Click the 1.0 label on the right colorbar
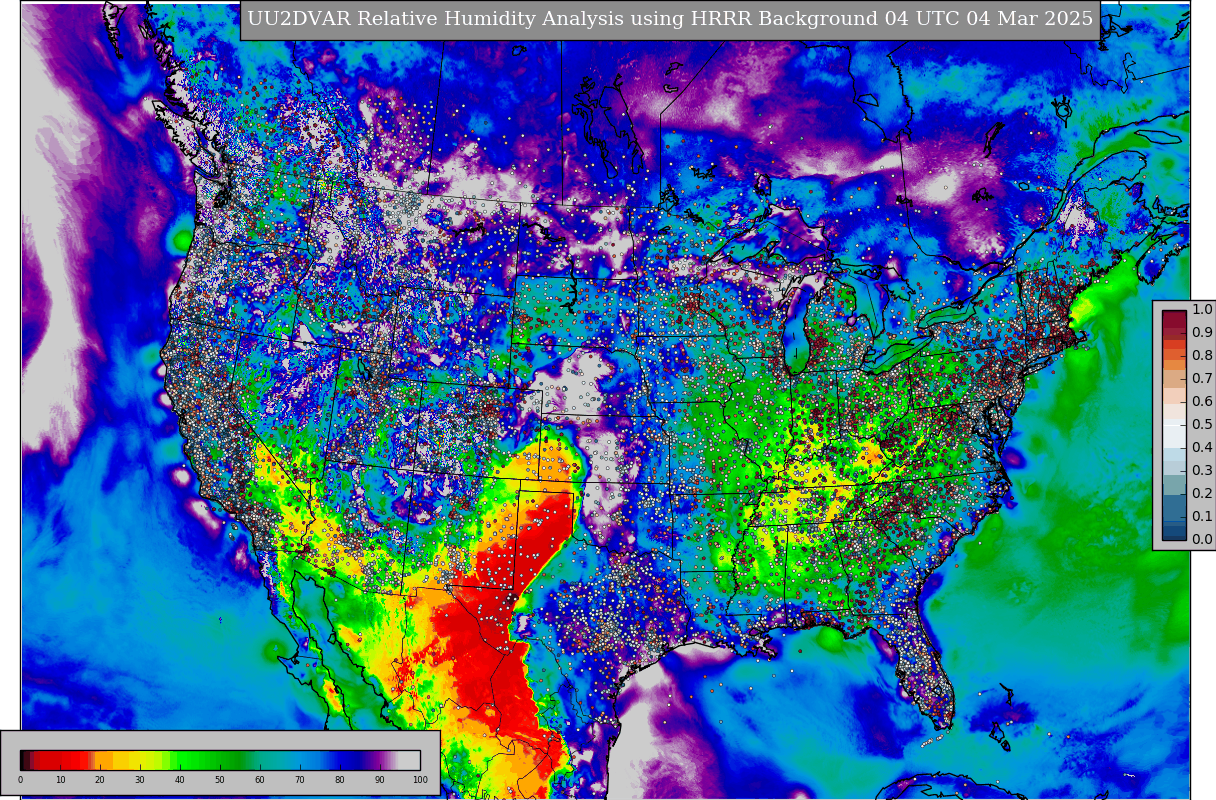 pos(1202,309)
